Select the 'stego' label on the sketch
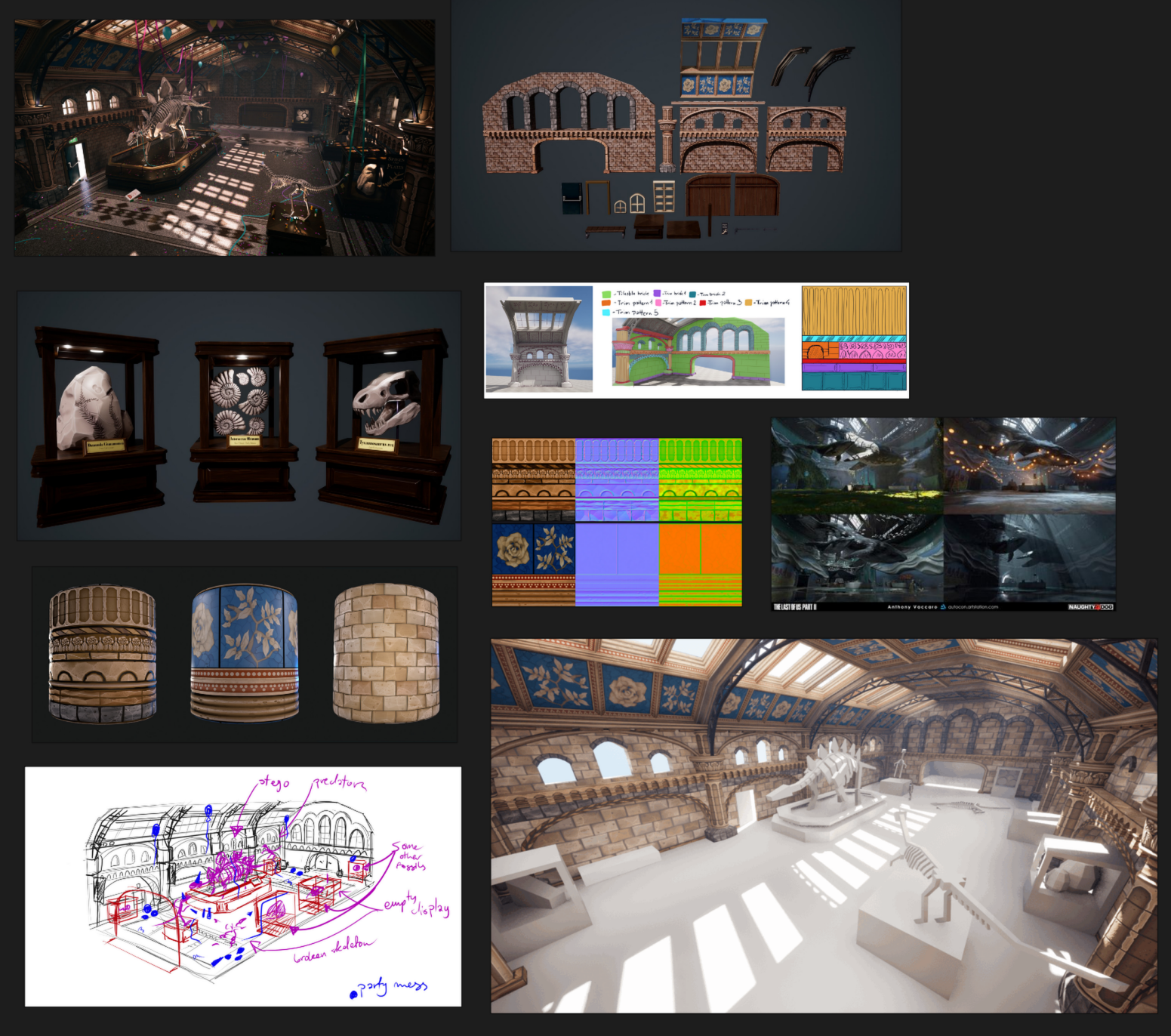 coord(273,782)
